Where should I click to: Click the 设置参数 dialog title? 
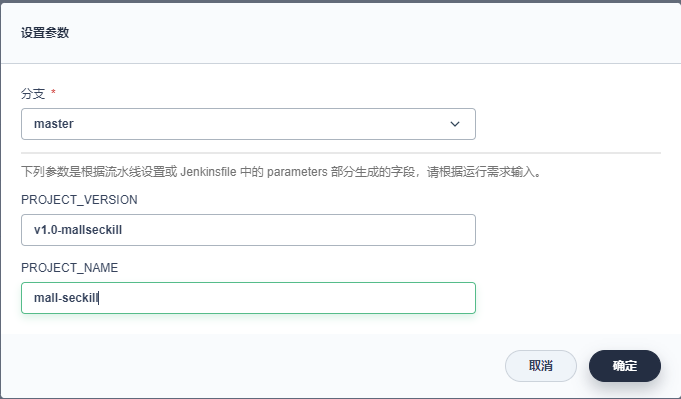(45, 33)
